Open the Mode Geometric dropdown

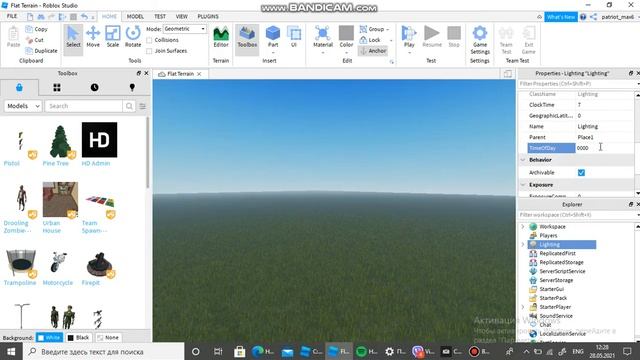click(x=184, y=29)
